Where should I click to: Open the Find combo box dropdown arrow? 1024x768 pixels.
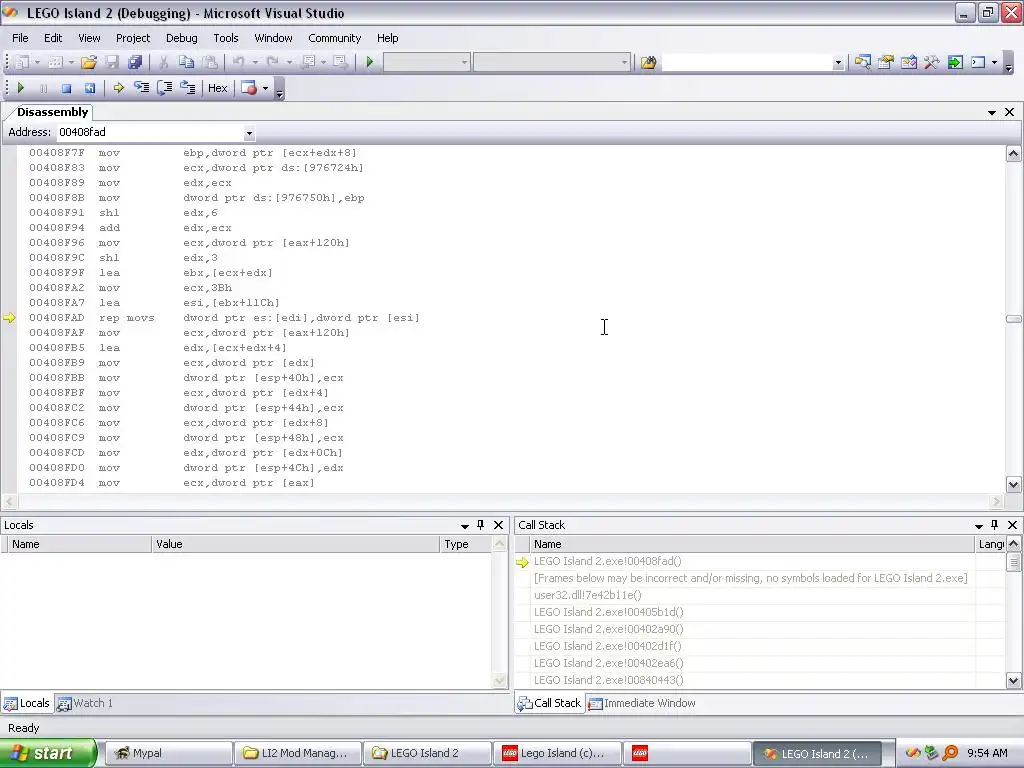point(838,63)
